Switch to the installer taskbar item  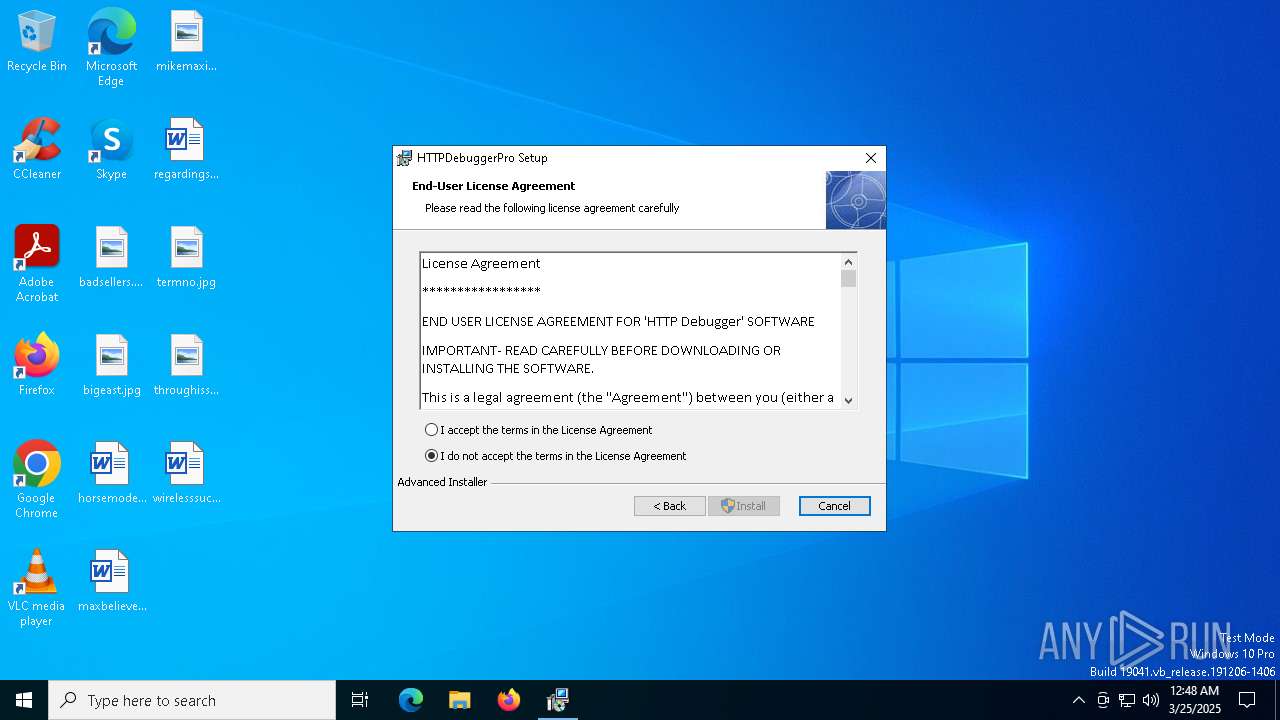pos(558,700)
